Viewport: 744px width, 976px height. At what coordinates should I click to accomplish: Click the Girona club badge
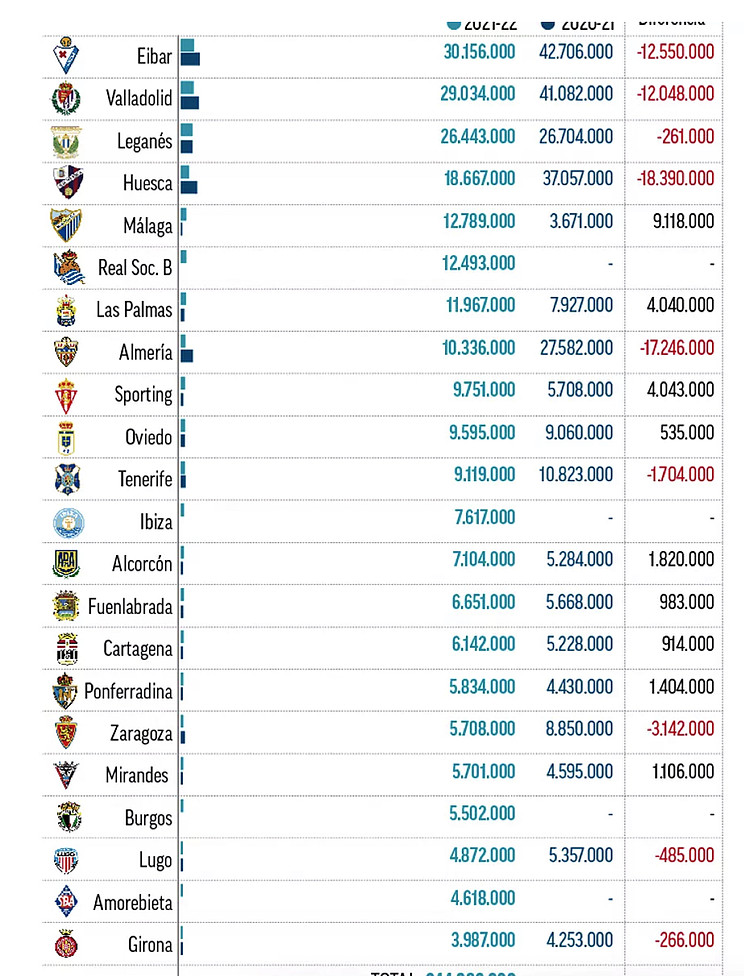click(66, 943)
